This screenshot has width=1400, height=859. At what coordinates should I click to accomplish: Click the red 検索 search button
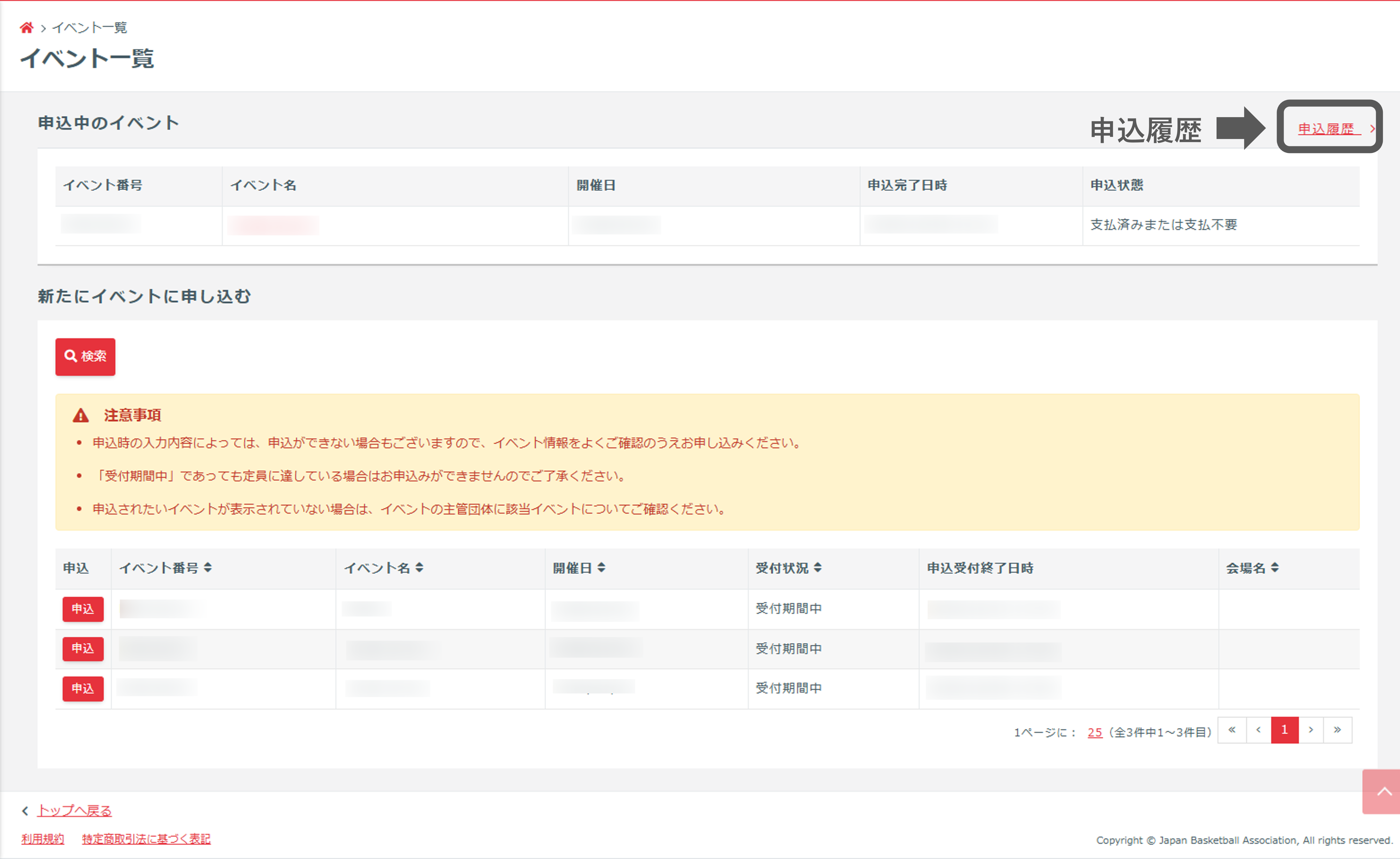pyautogui.click(x=85, y=356)
